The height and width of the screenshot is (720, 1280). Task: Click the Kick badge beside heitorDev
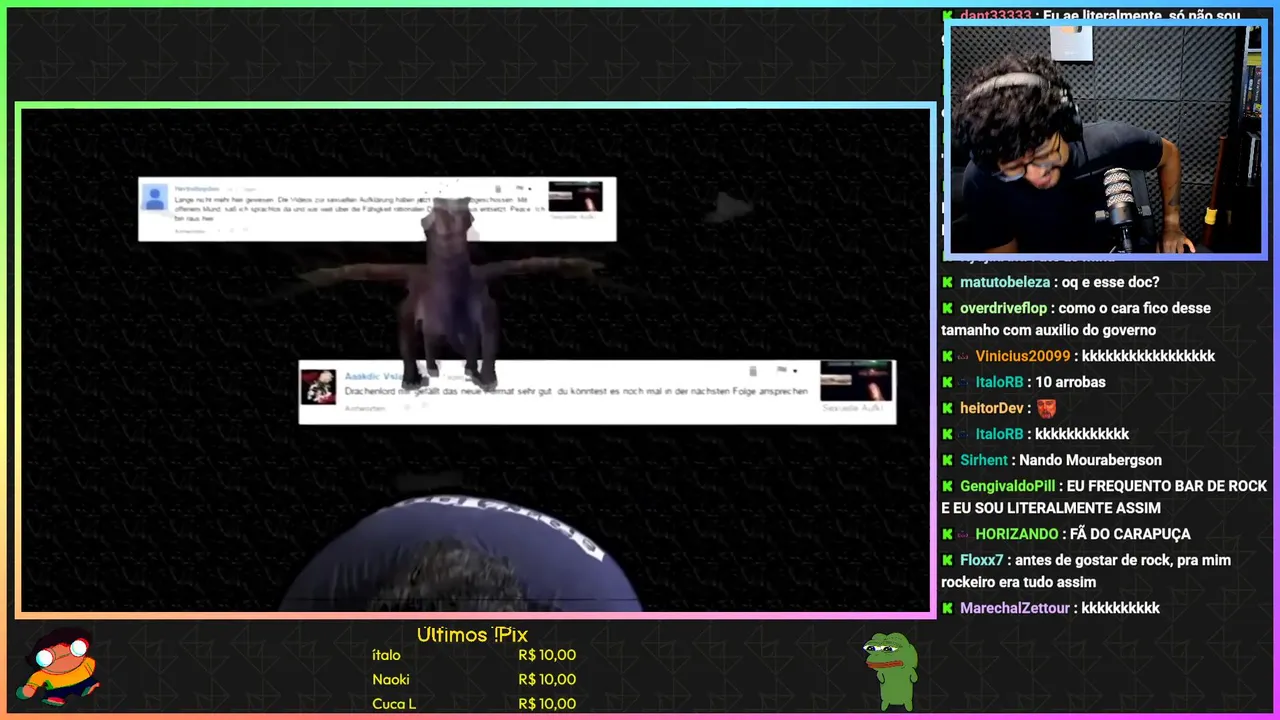coord(947,409)
